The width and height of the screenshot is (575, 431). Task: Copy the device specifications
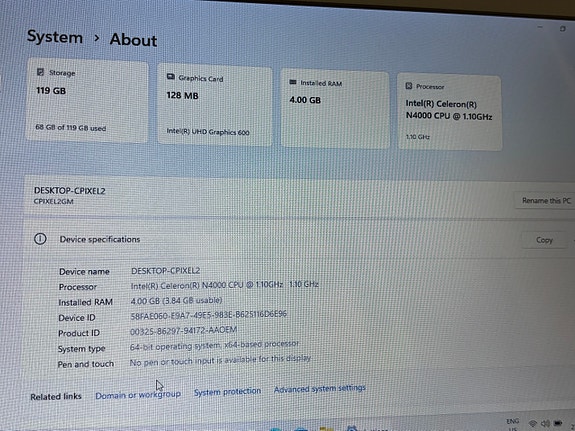(x=544, y=240)
